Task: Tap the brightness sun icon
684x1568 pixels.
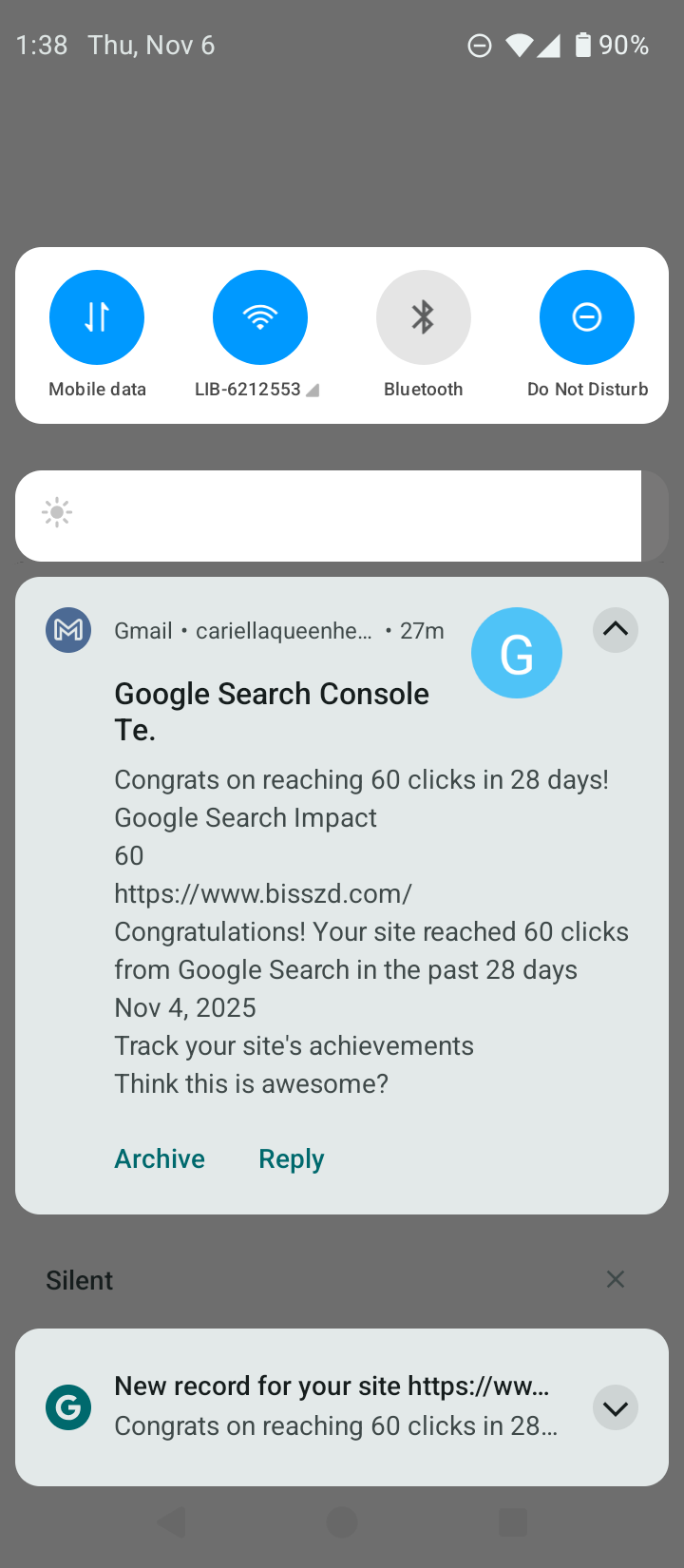Action: (57, 513)
